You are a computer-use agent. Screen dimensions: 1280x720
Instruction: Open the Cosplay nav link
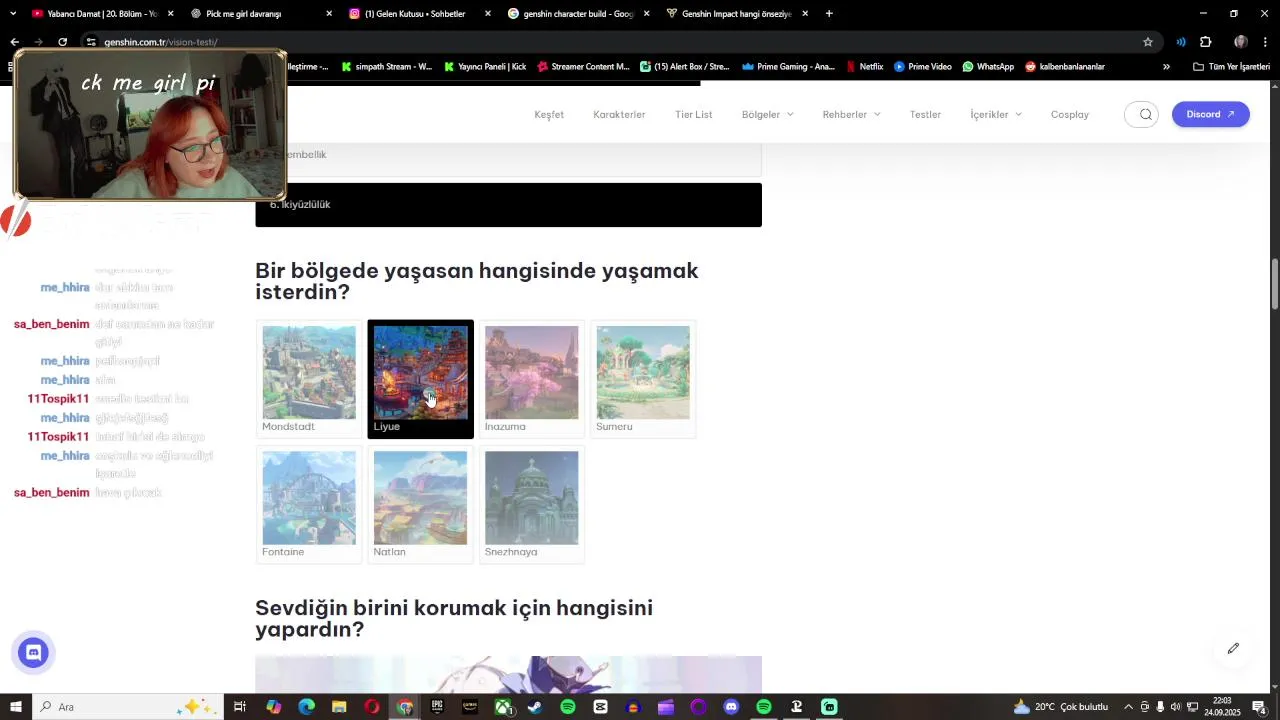[1069, 114]
